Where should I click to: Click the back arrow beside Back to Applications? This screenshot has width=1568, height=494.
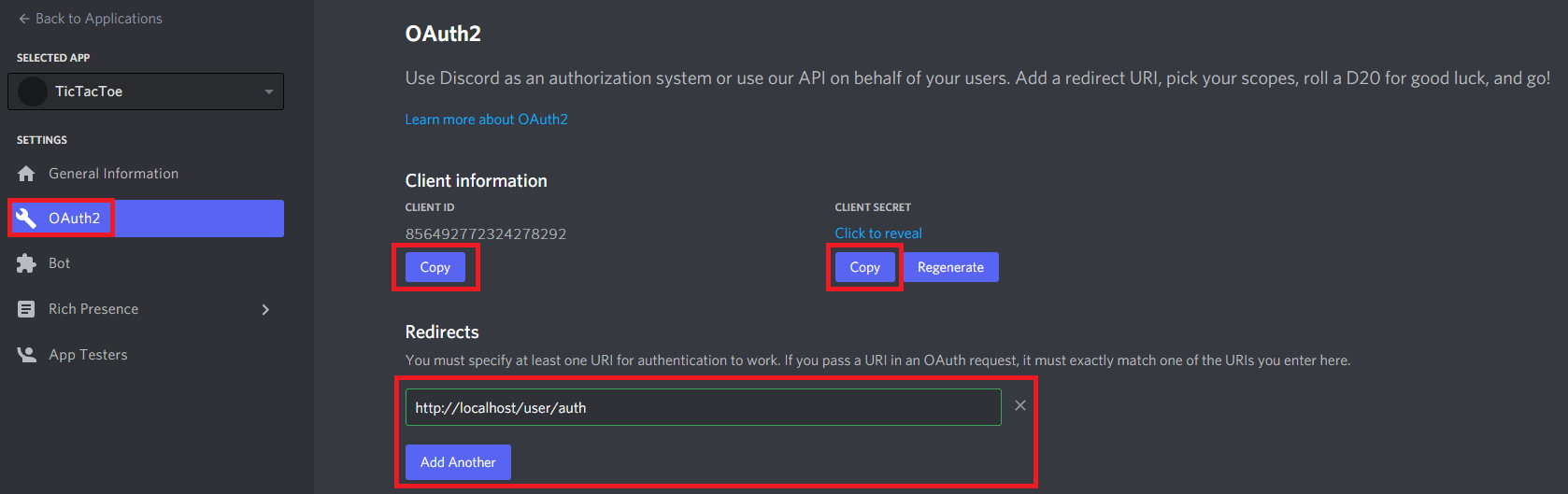[24, 19]
